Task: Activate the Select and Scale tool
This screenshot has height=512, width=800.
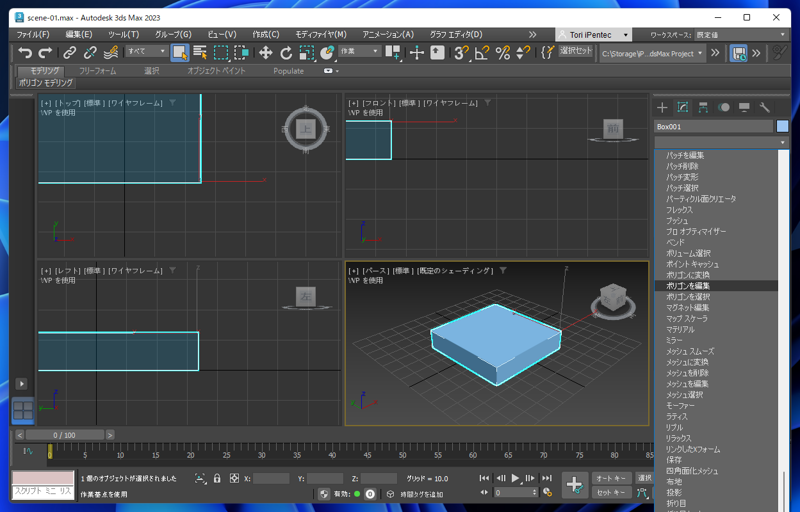Action: (x=307, y=52)
